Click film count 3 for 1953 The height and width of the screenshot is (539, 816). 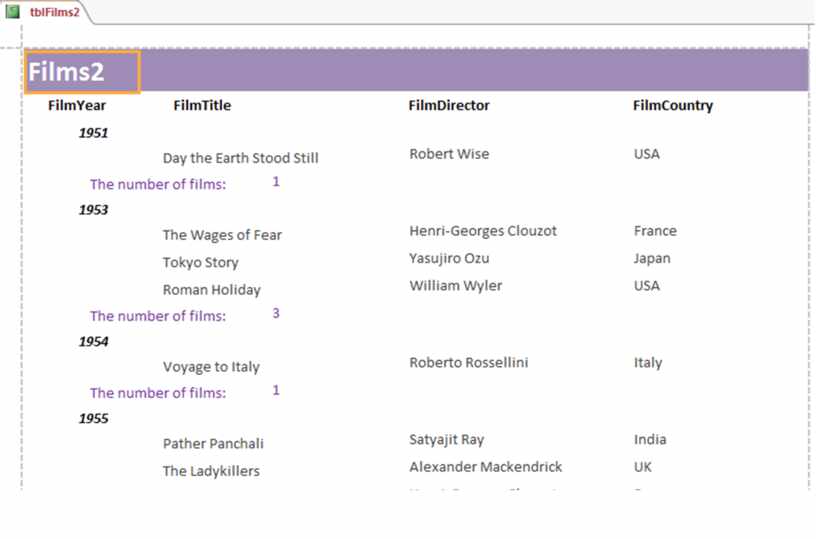pyautogui.click(x=276, y=313)
